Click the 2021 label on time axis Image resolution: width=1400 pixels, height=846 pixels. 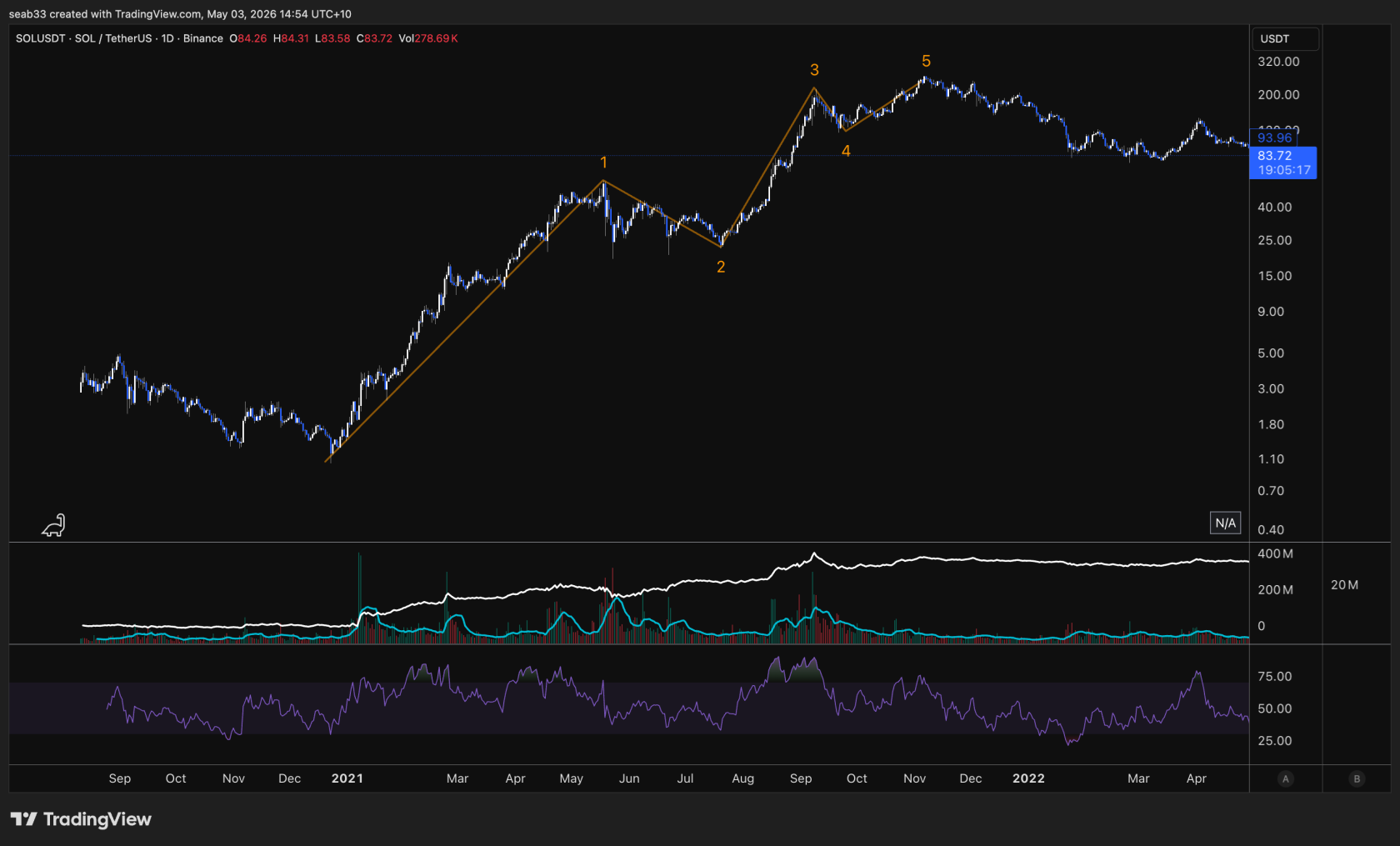click(347, 778)
